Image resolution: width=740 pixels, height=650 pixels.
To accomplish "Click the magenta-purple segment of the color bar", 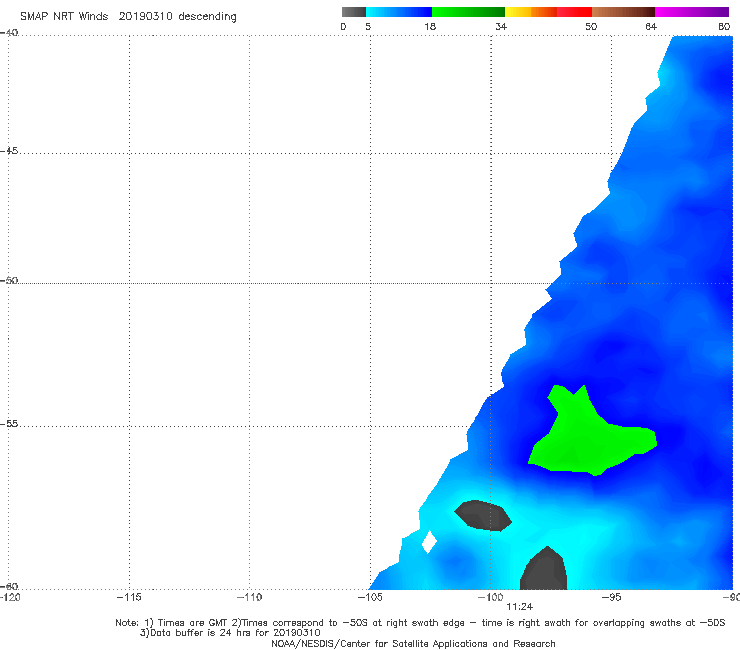I will click(692, 12).
